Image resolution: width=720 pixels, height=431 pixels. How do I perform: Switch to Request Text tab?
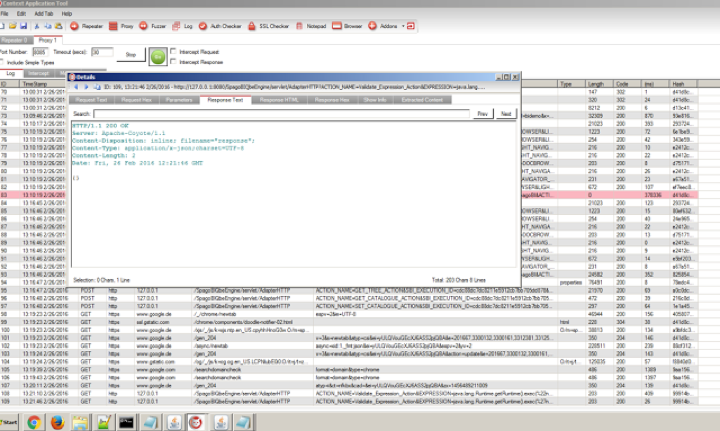pos(93,100)
